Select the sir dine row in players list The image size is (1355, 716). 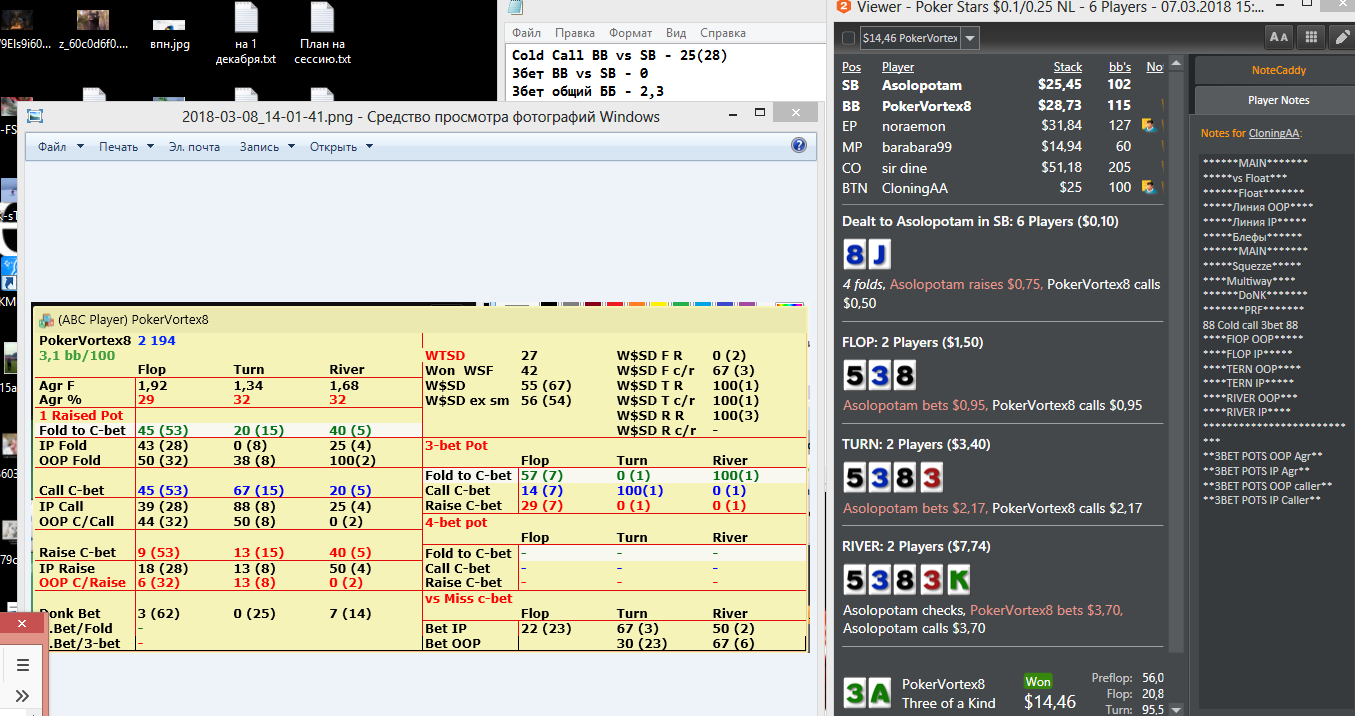[1003, 167]
